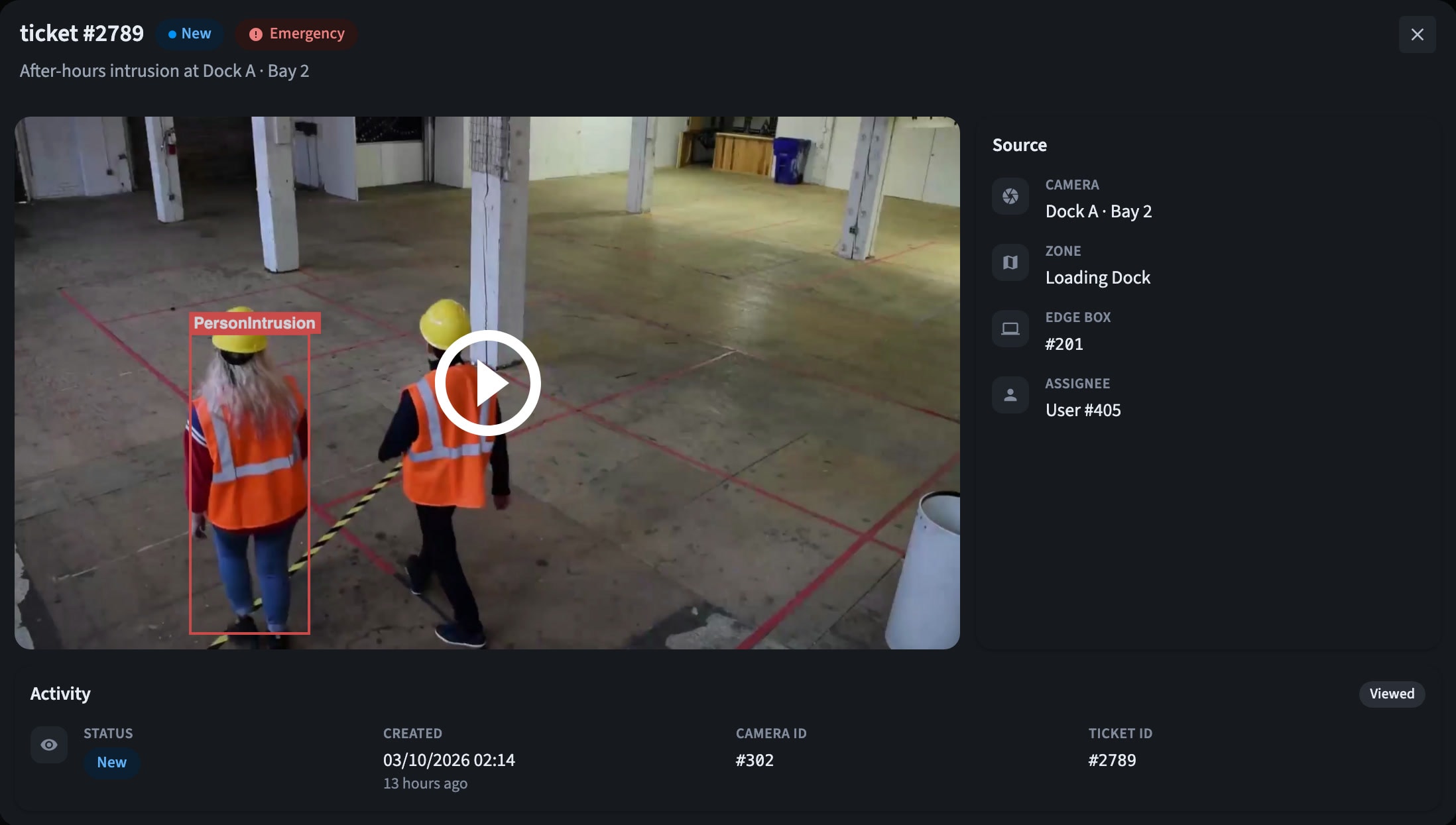Image resolution: width=1456 pixels, height=825 pixels.
Task: Click the Activity section heading
Action: [x=60, y=694]
